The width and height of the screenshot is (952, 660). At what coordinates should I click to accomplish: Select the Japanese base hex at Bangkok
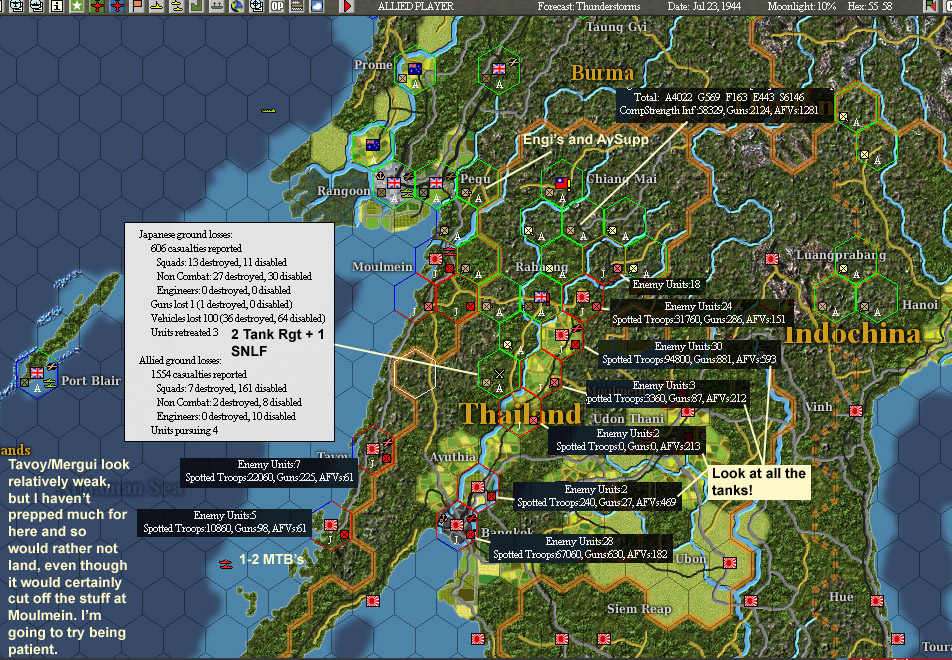point(457,528)
